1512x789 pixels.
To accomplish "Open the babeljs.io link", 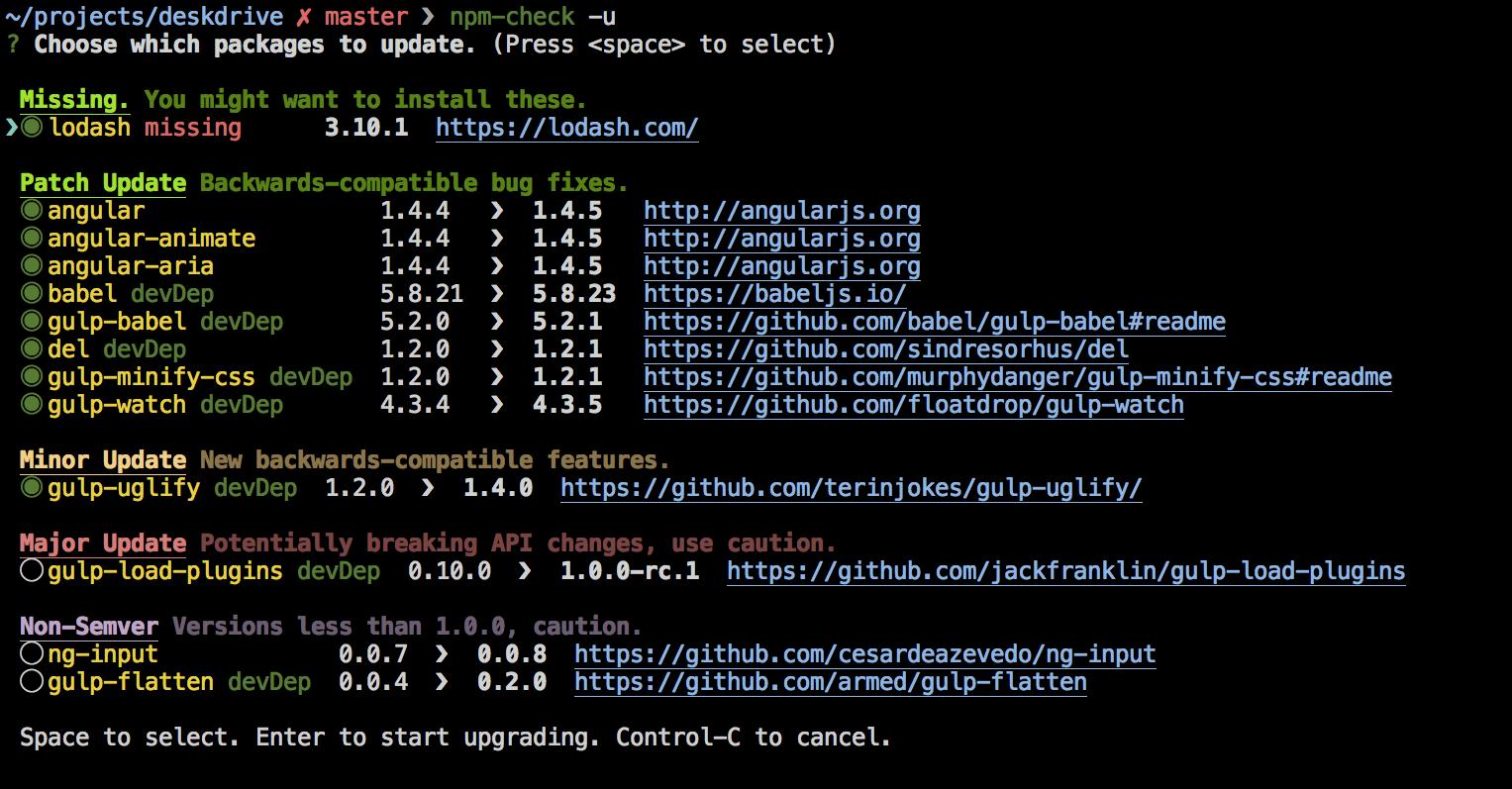I will (774, 294).
